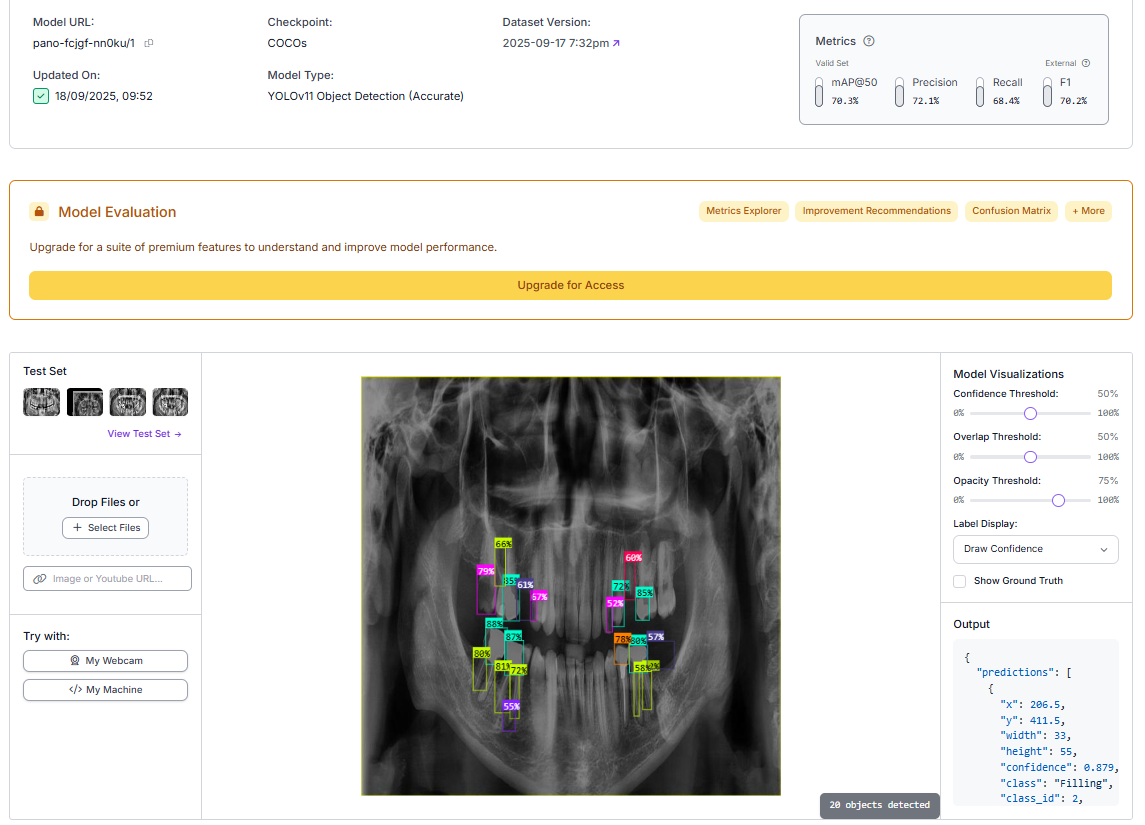The image size is (1145, 825).
Task: Click the Metrics help question icon
Action: 869,41
